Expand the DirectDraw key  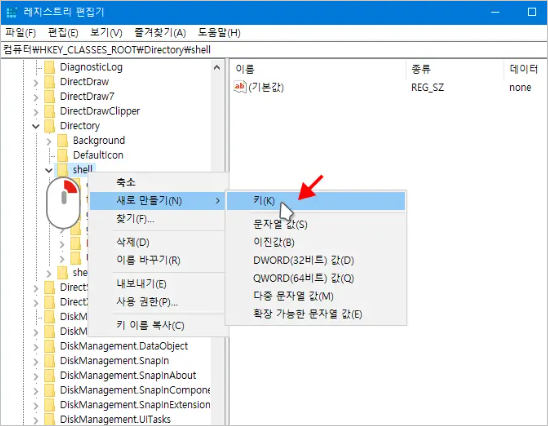(36, 82)
